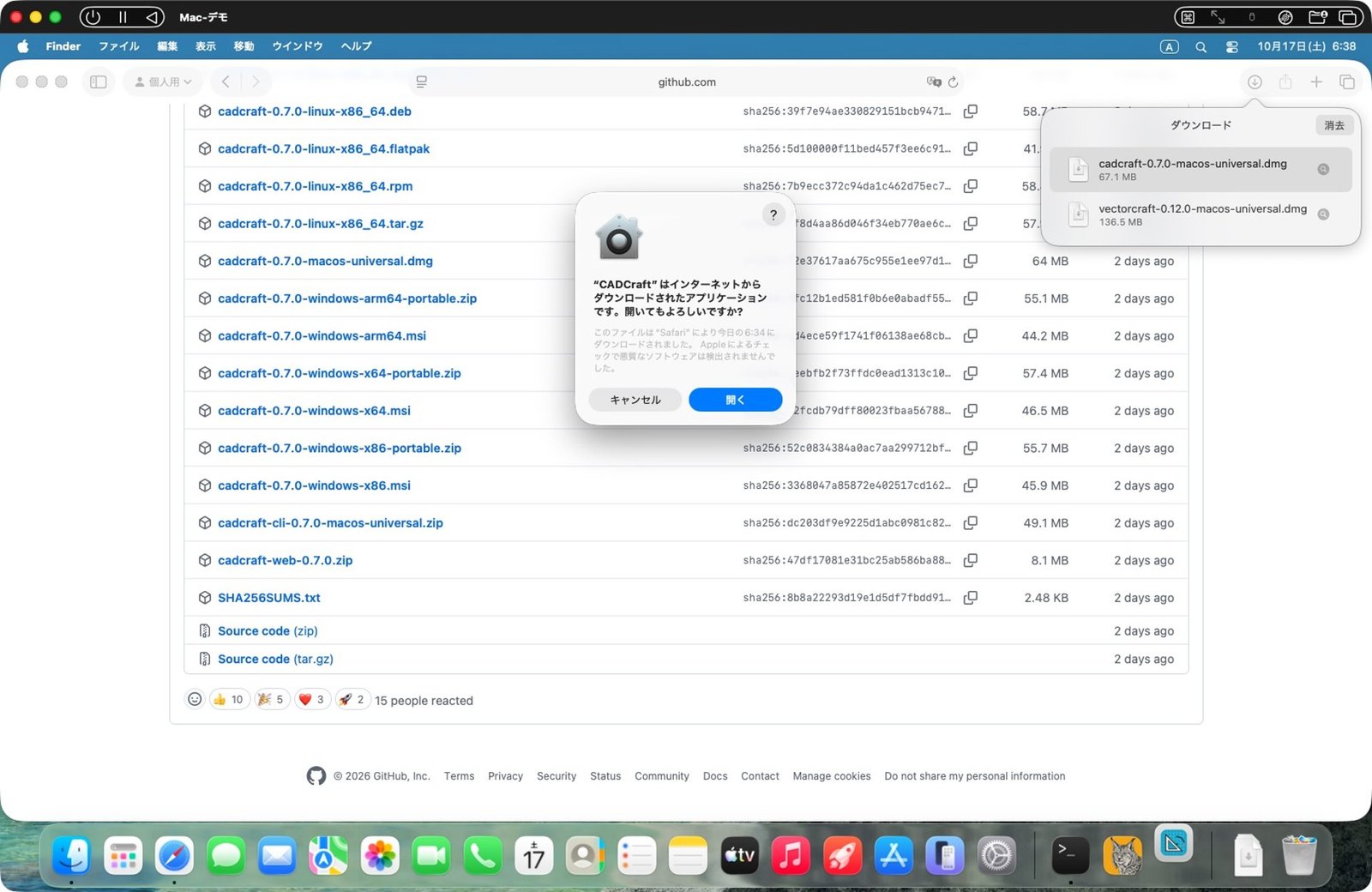This screenshot has width=1372, height=892.
Task: Click the Cancel (キャンセル) button in dialog
Action: click(635, 400)
